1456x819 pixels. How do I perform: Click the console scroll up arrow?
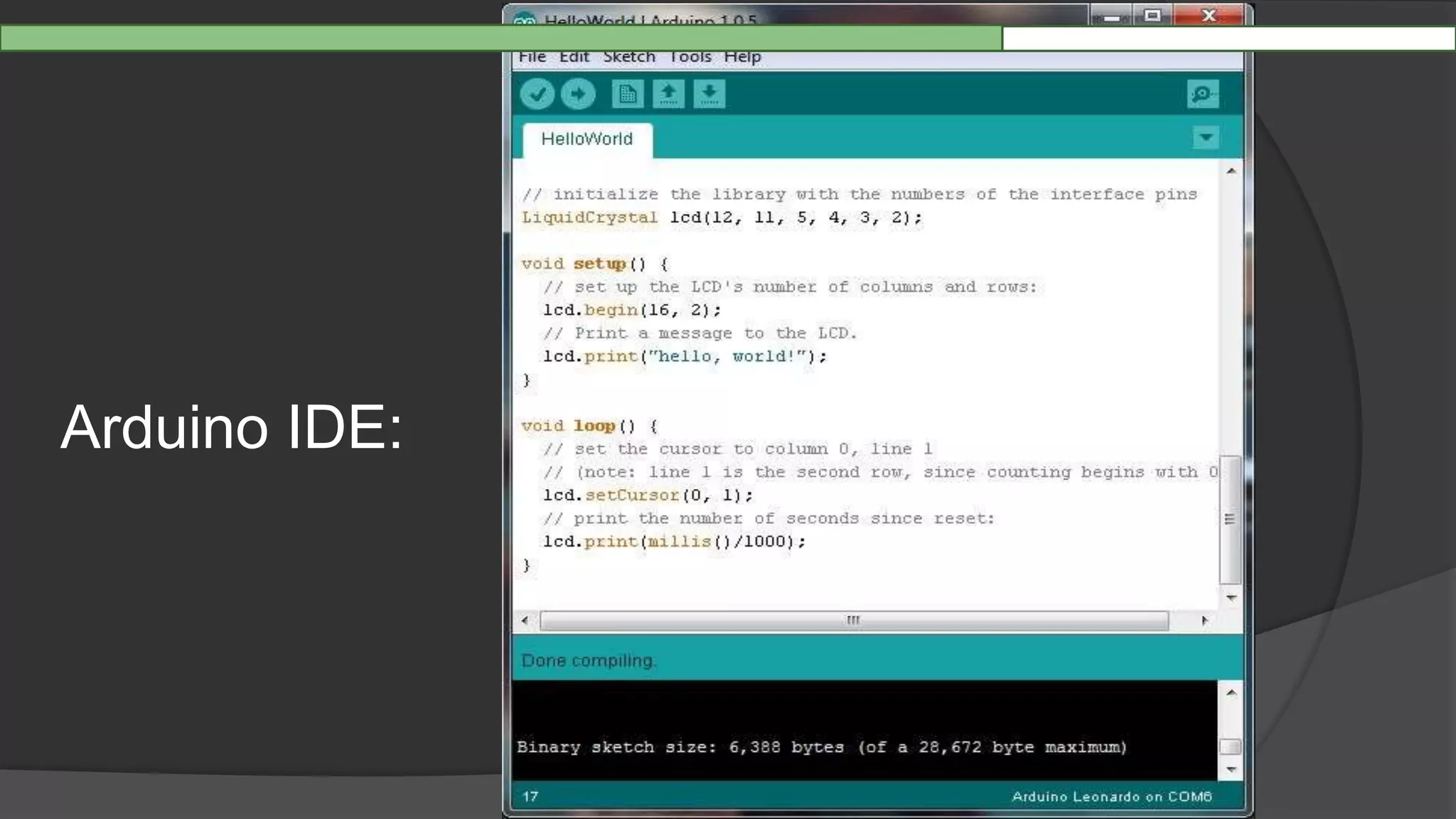1231,692
